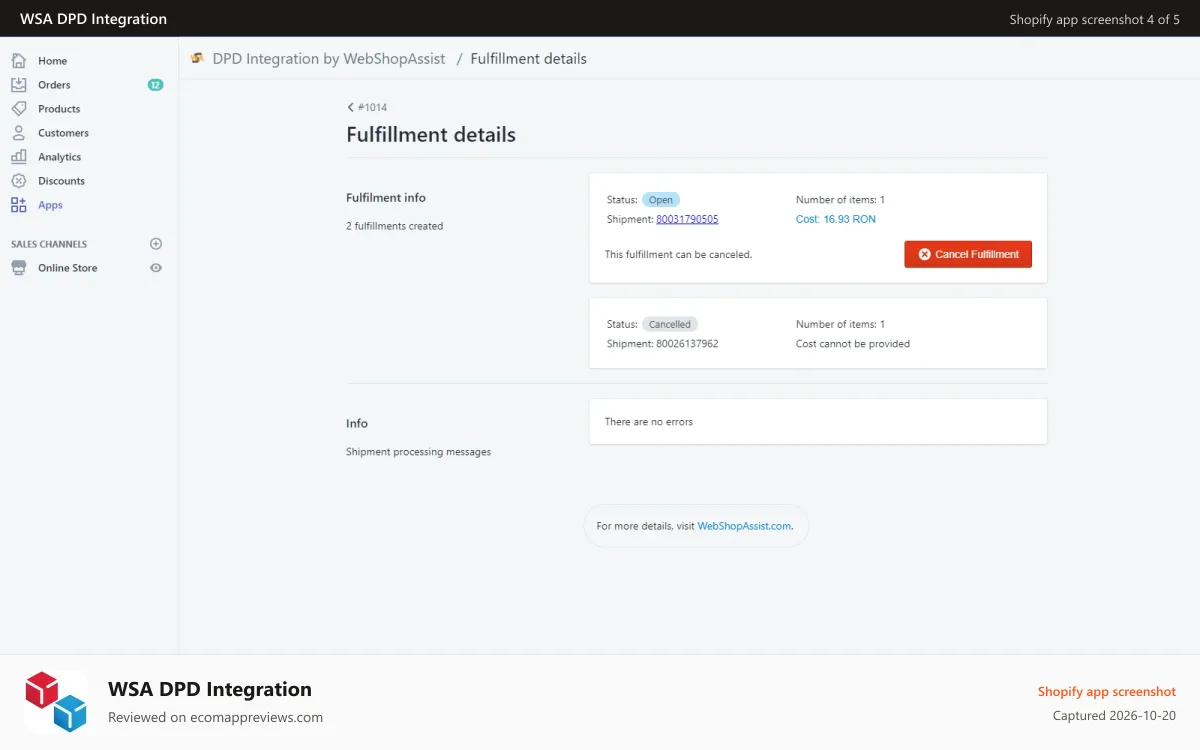This screenshot has width=1200, height=750.
Task: Click the Info section heading
Action: [x=357, y=424]
